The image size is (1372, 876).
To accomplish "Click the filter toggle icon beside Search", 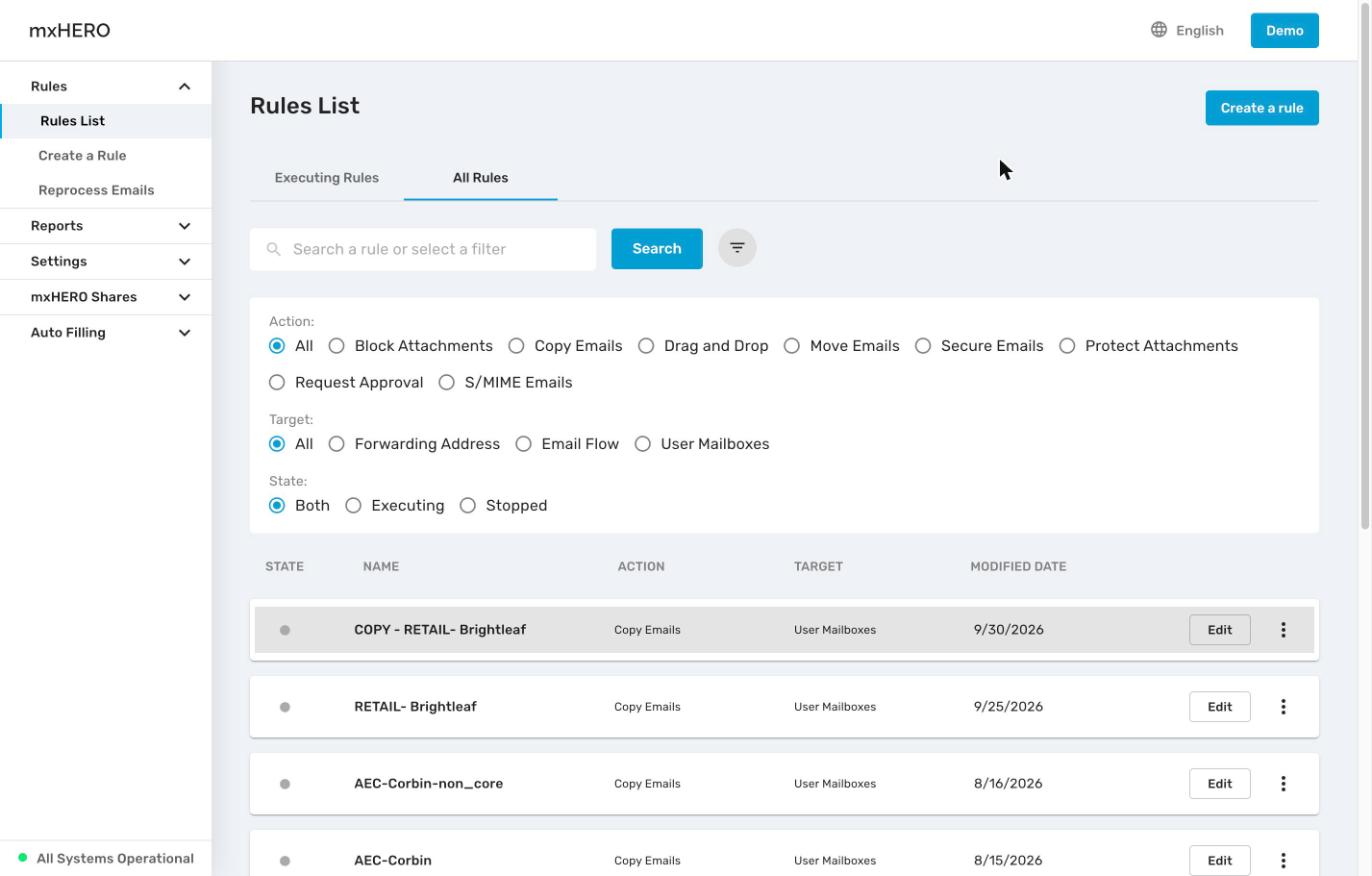I will coord(737,248).
